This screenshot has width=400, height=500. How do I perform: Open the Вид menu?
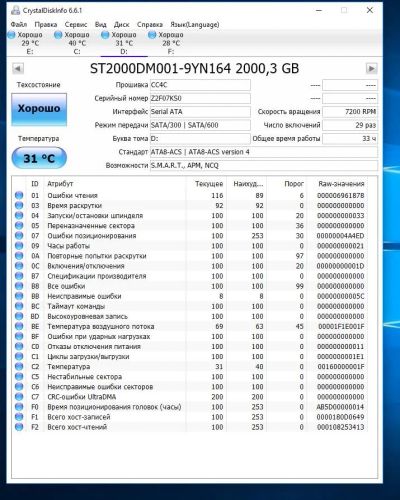pyautogui.click(x=100, y=24)
